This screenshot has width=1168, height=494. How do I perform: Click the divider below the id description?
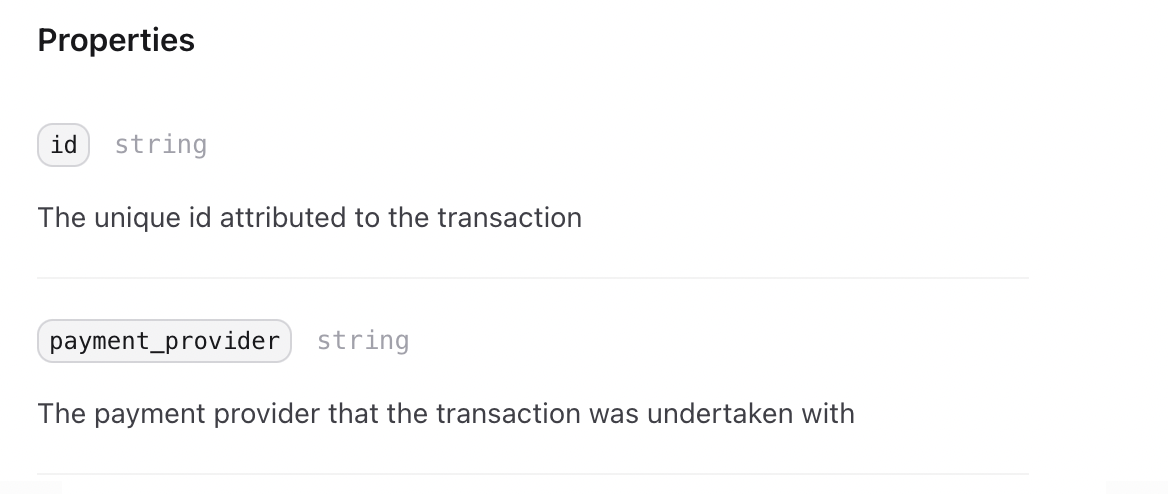(533, 278)
